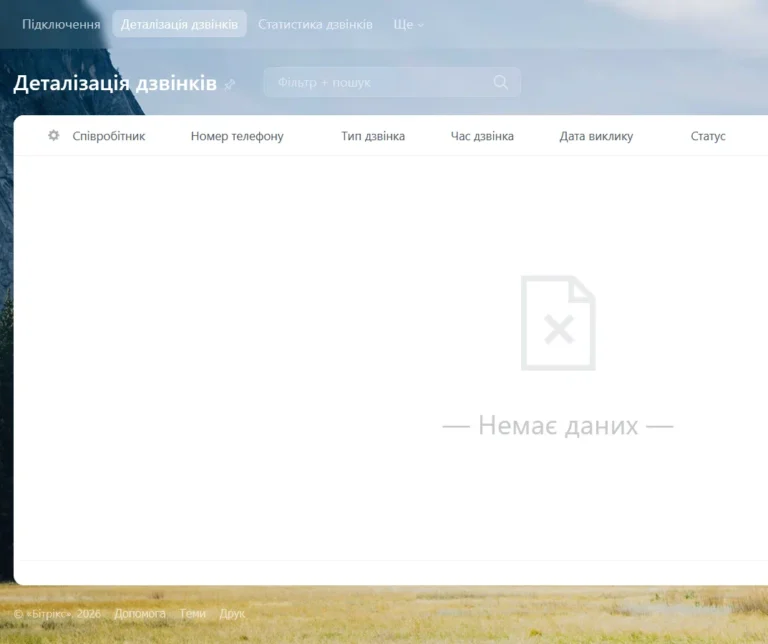Select the Деталізація дзвінків tab

179,24
